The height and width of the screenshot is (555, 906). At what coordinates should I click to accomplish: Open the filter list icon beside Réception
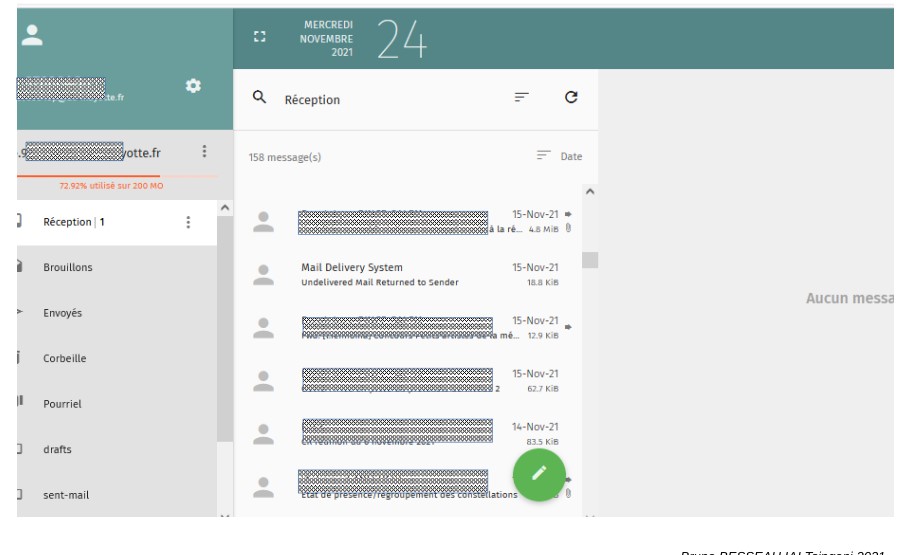tap(521, 97)
